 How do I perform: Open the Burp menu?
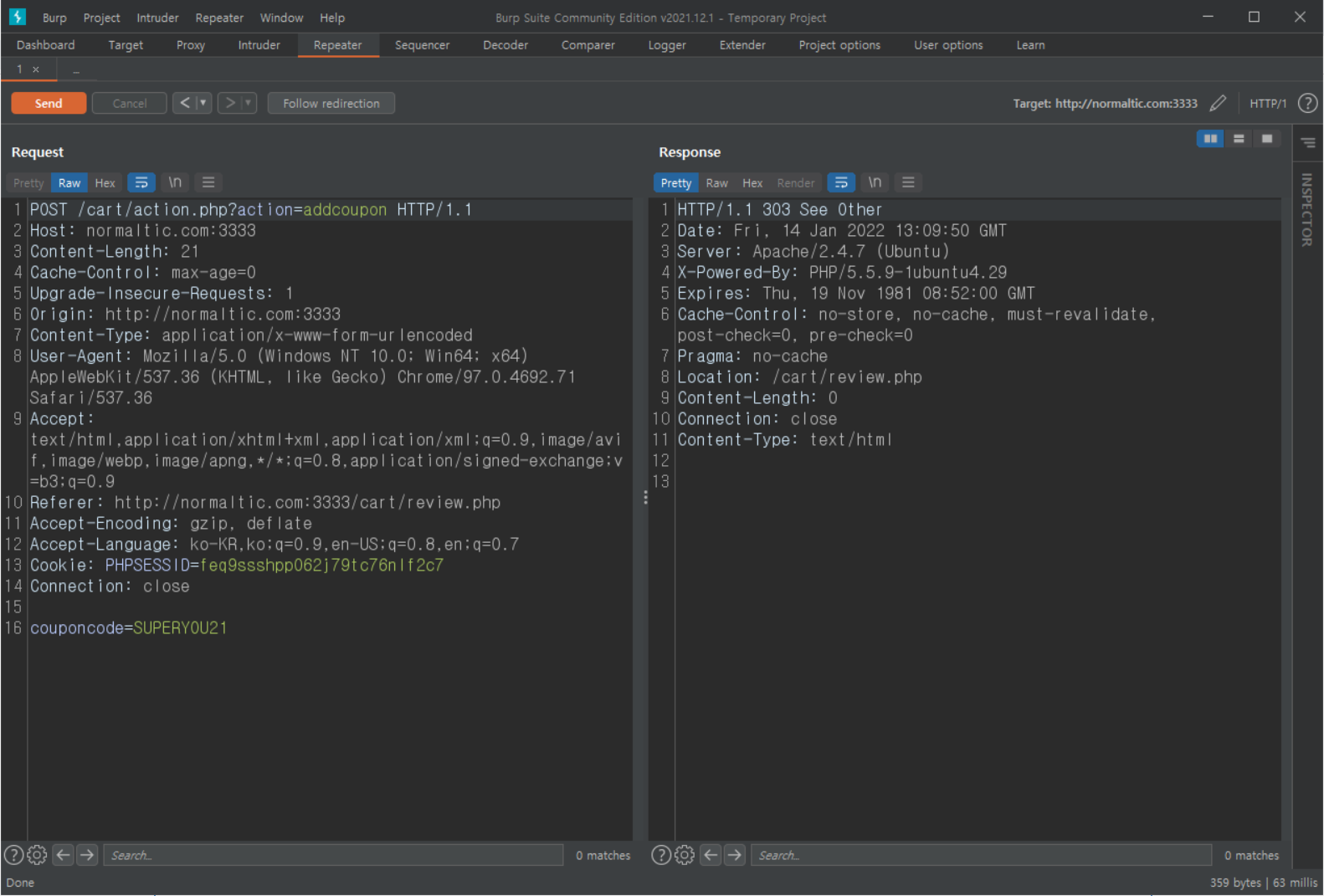click(54, 18)
